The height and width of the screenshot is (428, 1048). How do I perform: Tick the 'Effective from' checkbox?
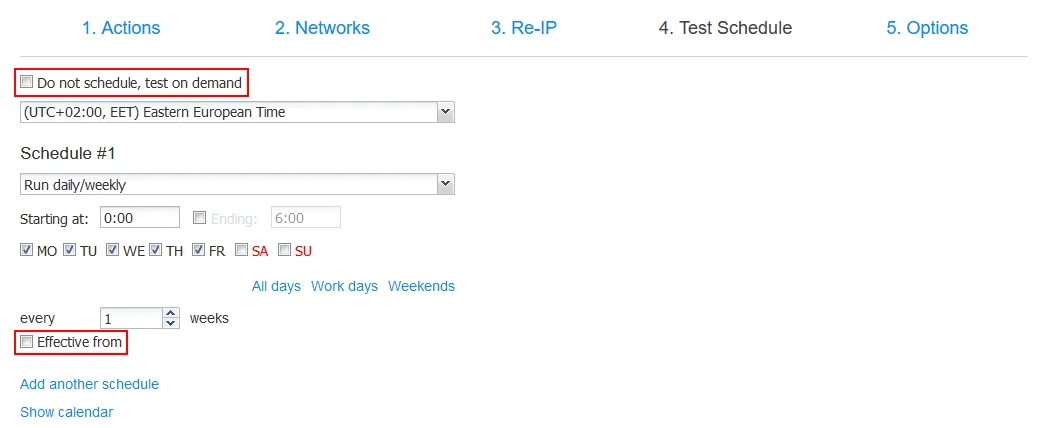tap(28, 342)
